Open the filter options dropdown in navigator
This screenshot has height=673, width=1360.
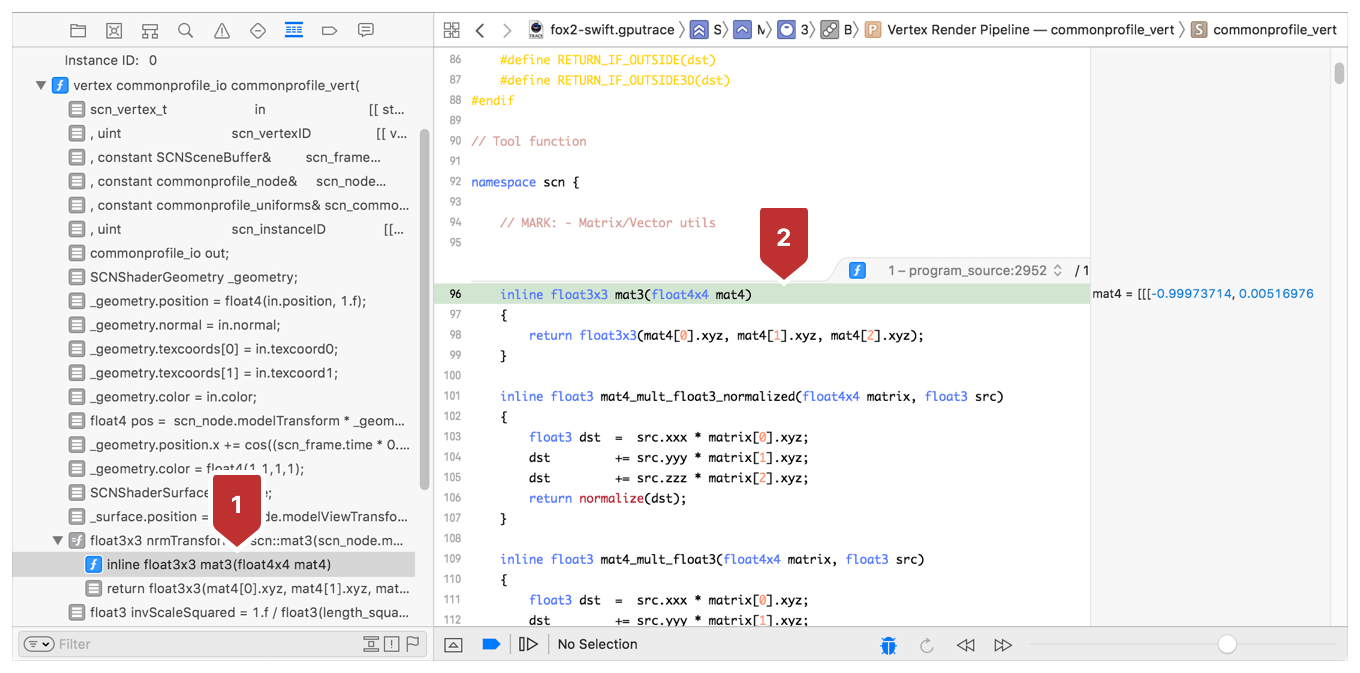tap(39, 644)
